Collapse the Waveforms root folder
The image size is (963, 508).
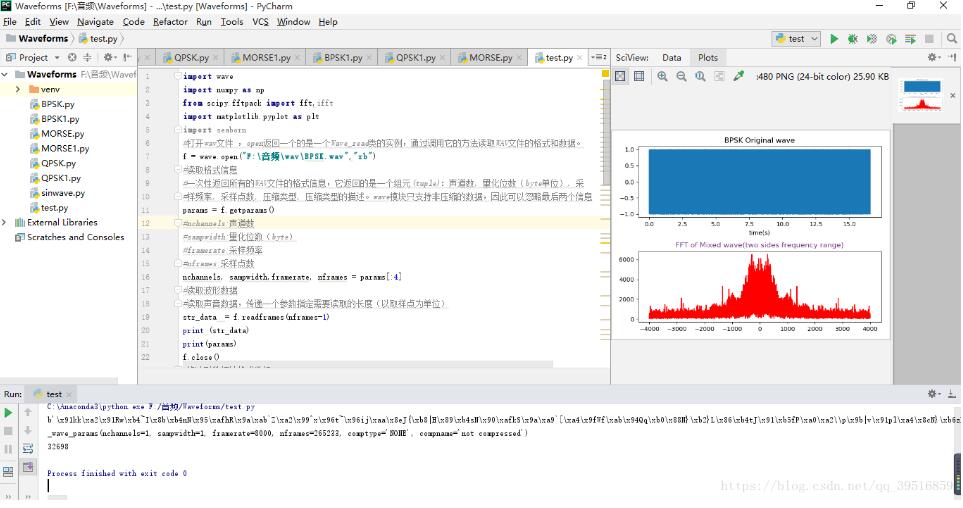(x=5, y=74)
